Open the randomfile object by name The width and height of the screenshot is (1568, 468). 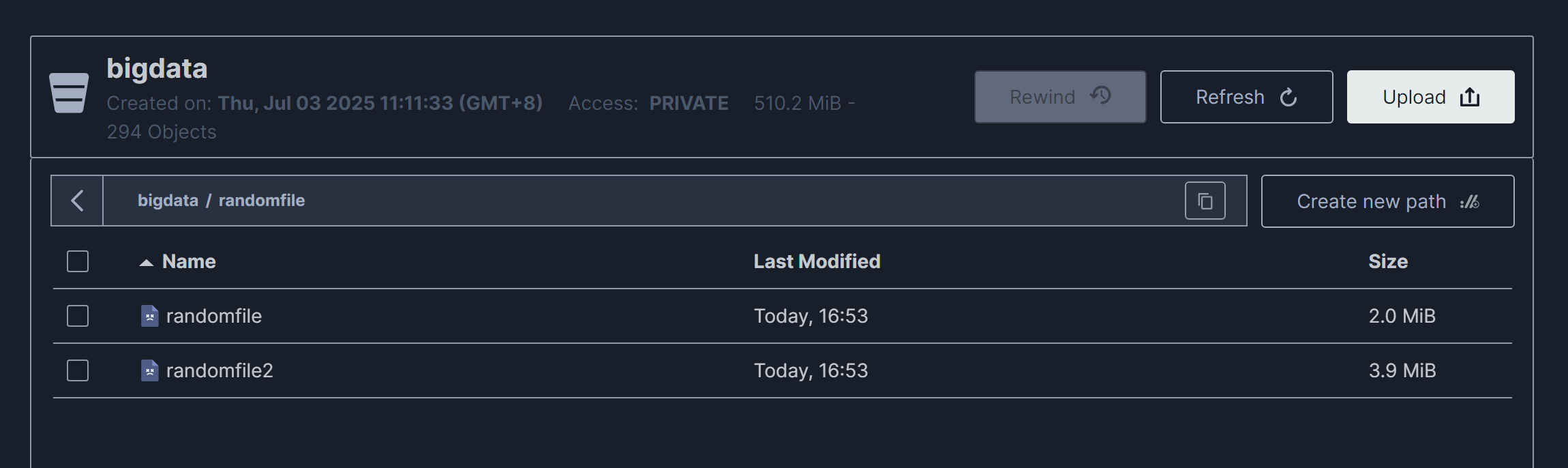pyautogui.click(x=213, y=316)
